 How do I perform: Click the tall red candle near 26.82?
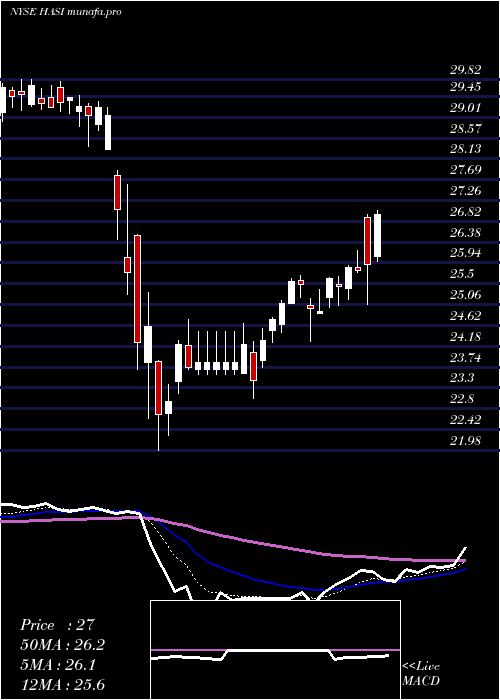[367, 241]
